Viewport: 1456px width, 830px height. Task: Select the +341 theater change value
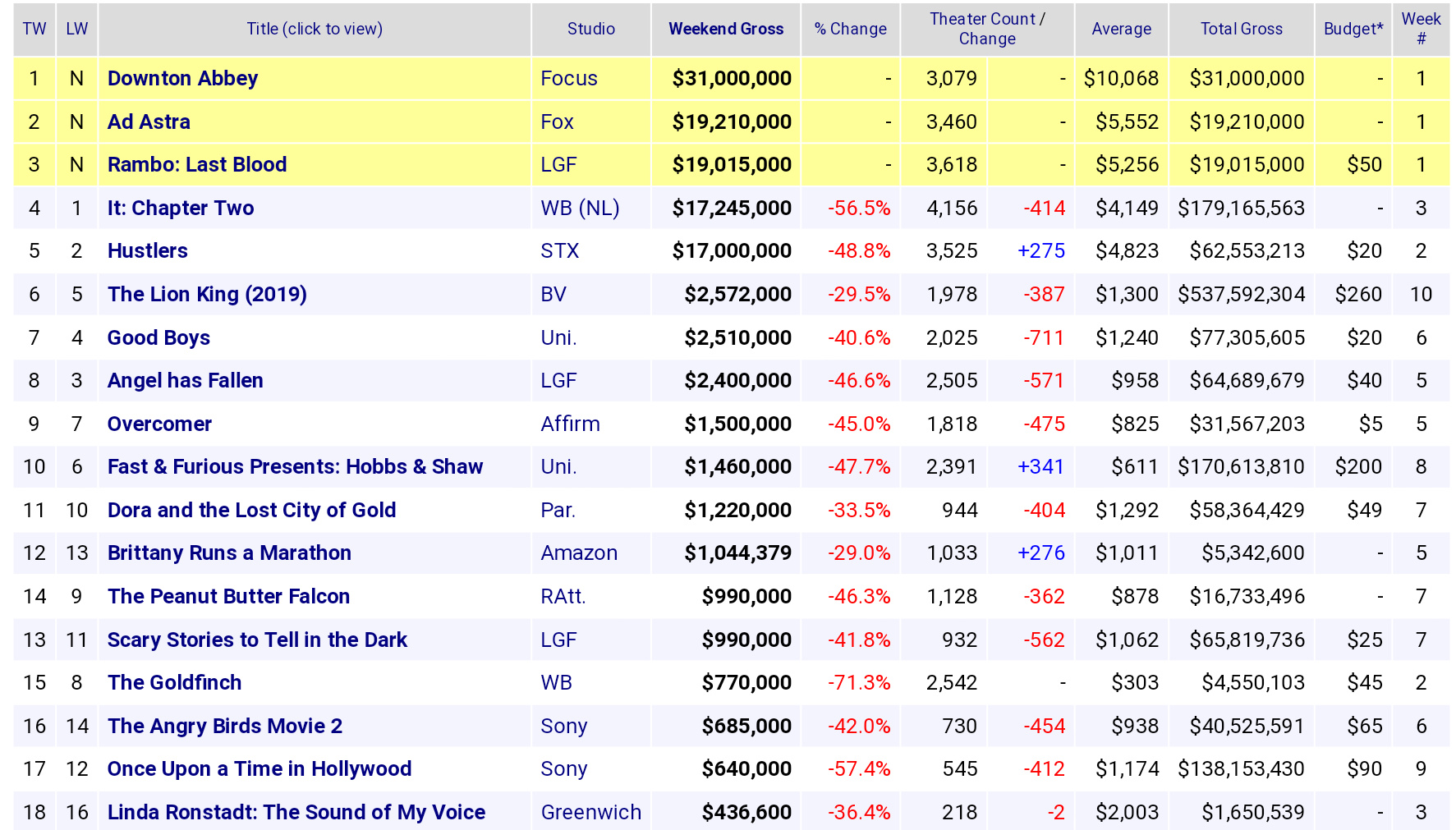coord(1040,467)
